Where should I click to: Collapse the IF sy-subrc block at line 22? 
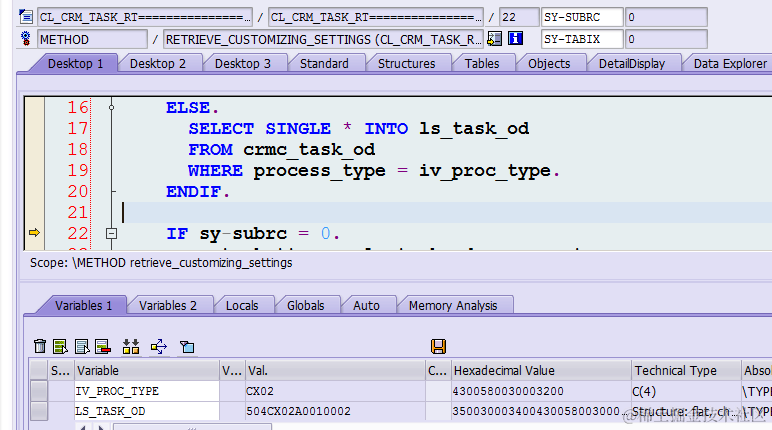click(x=112, y=233)
